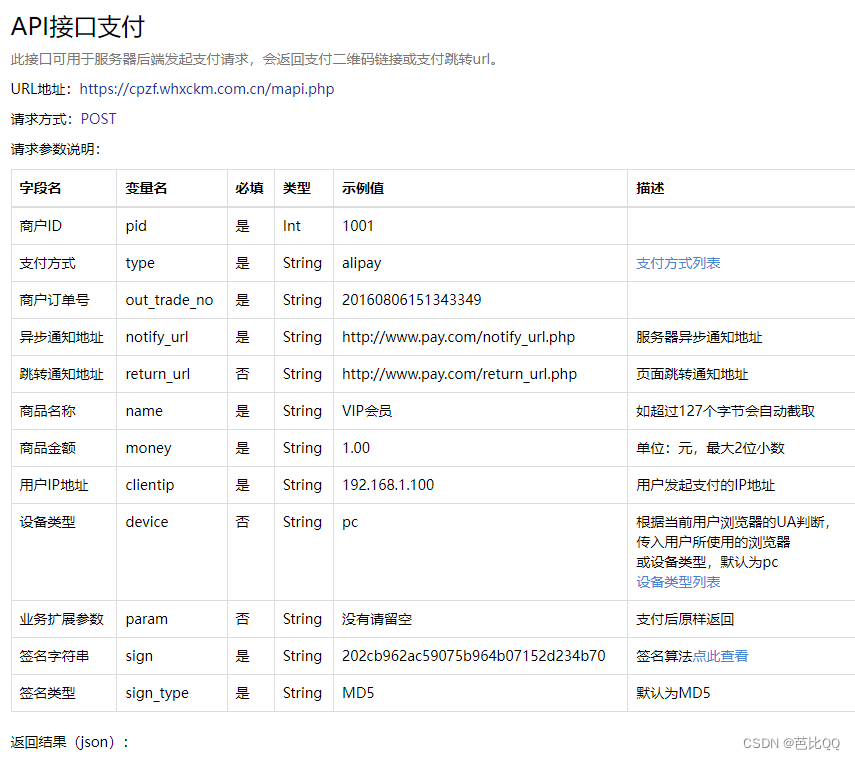Open the 支付方式列表 link
Screen dimensions: 855x760
[x=678, y=263]
